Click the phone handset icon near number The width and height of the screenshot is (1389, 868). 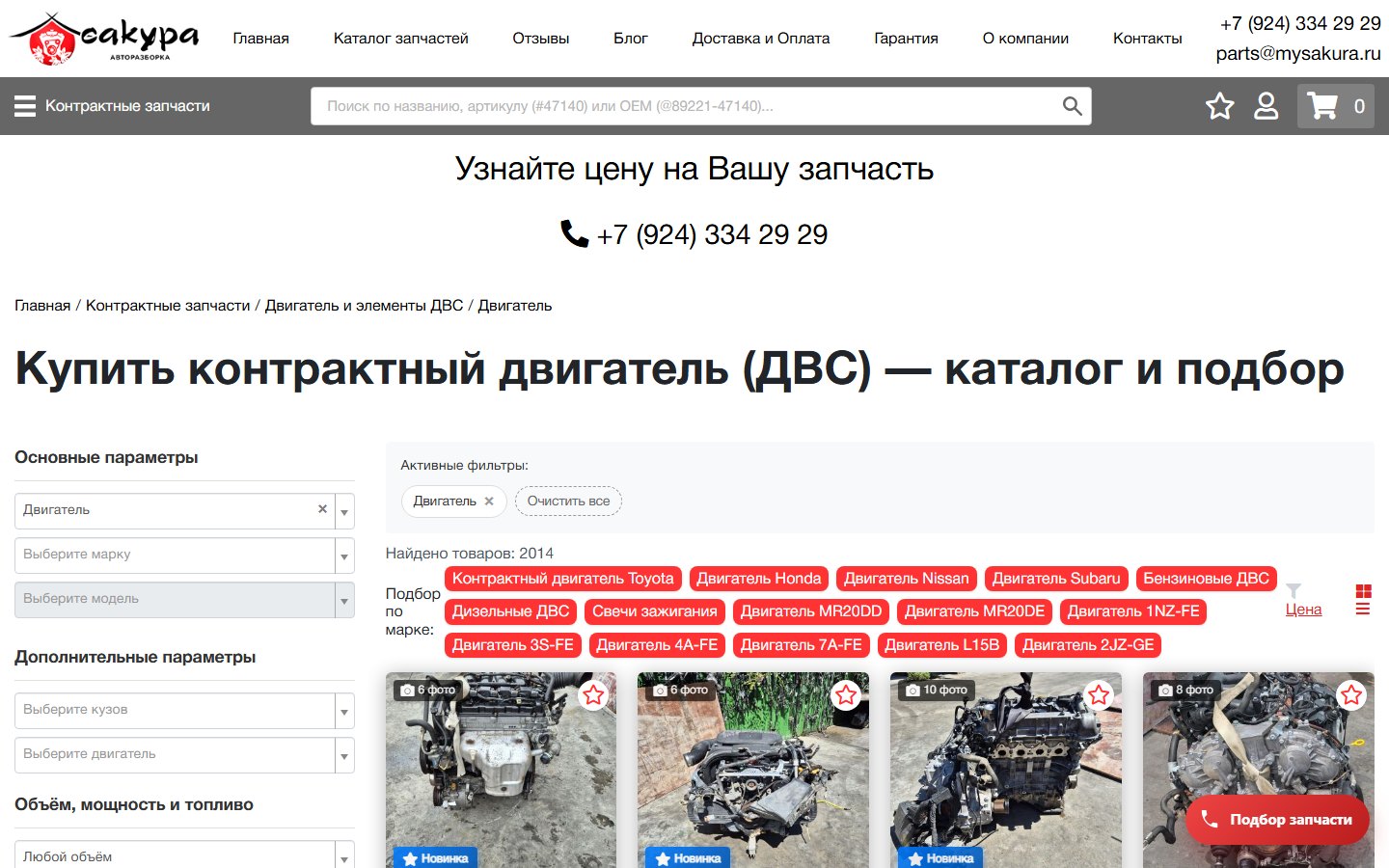575,233
